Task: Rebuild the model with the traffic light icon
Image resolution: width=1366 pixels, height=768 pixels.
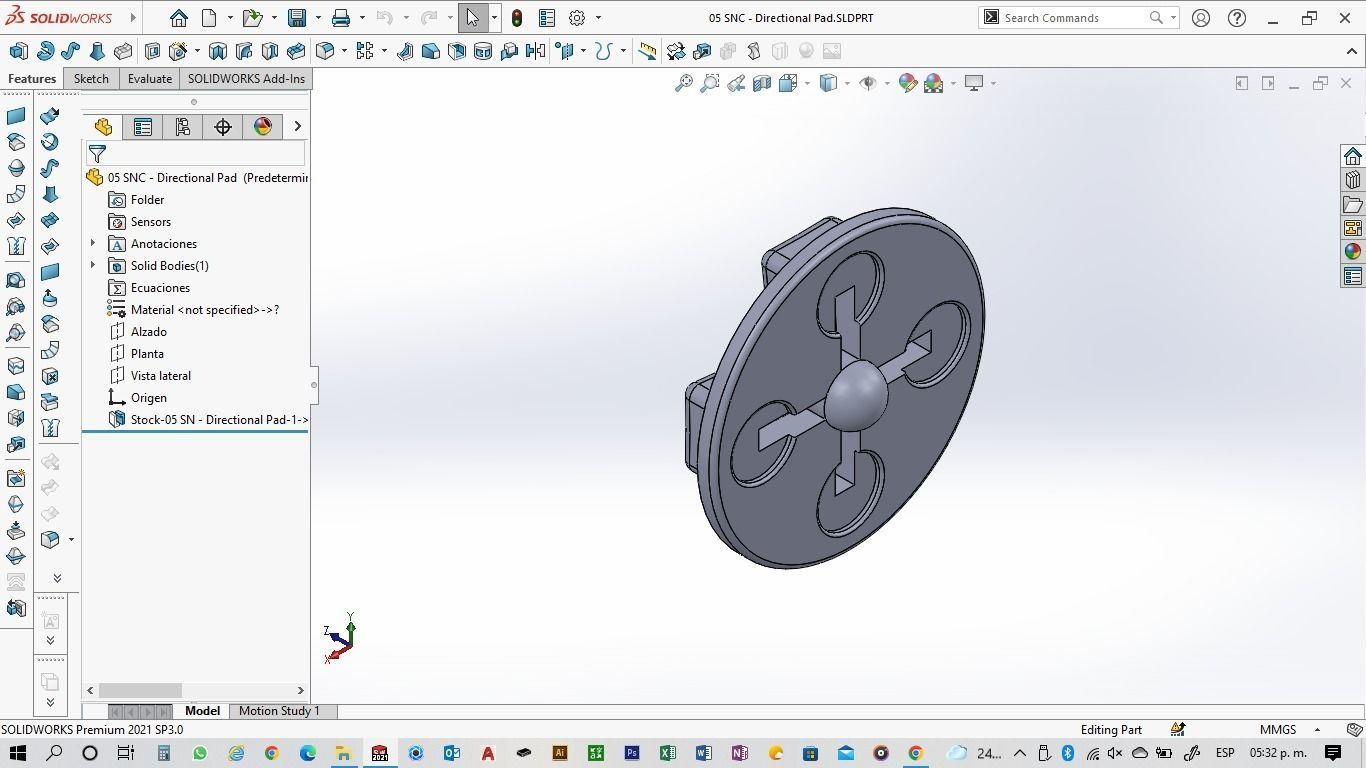Action: coord(516,18)
